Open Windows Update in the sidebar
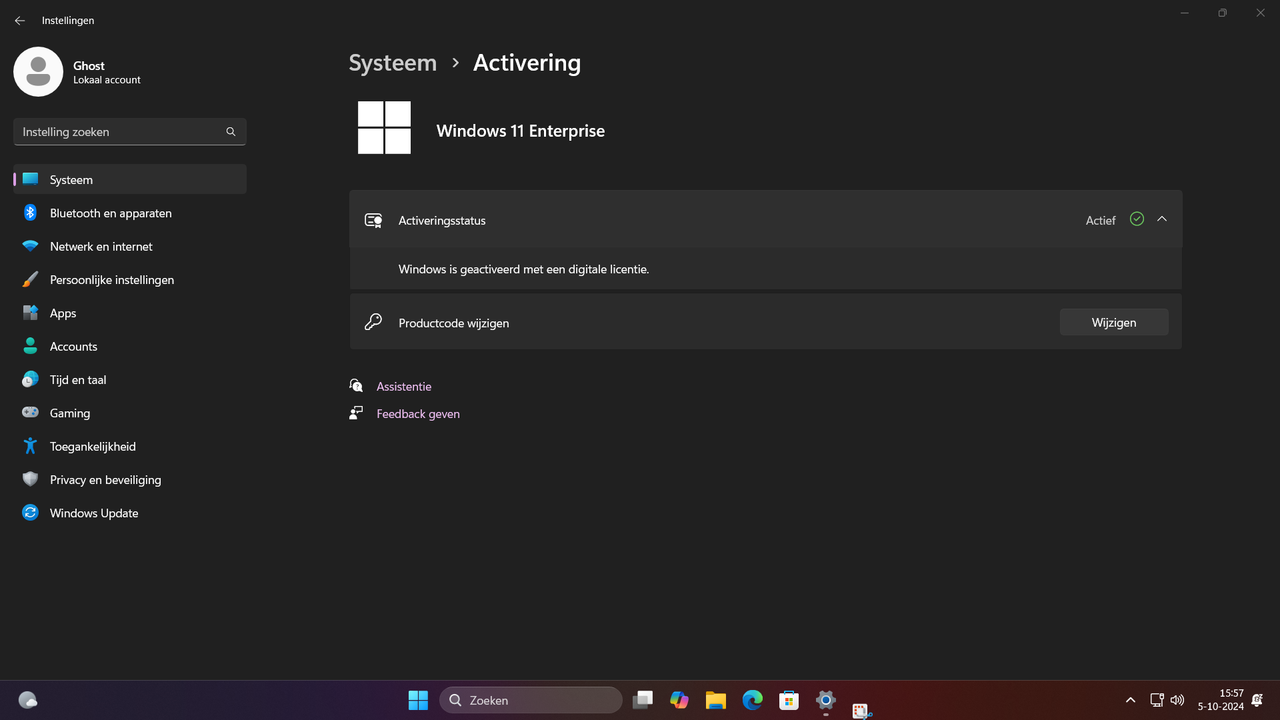The height and width of the screenshot is (720, 1280). (x=130, y=513)
